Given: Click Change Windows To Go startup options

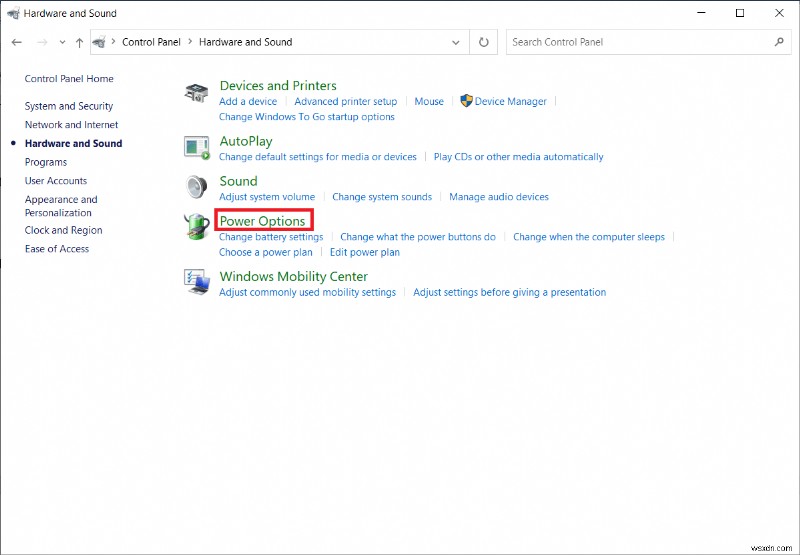Looking at the screenshot, I should (x=307, y=117).
